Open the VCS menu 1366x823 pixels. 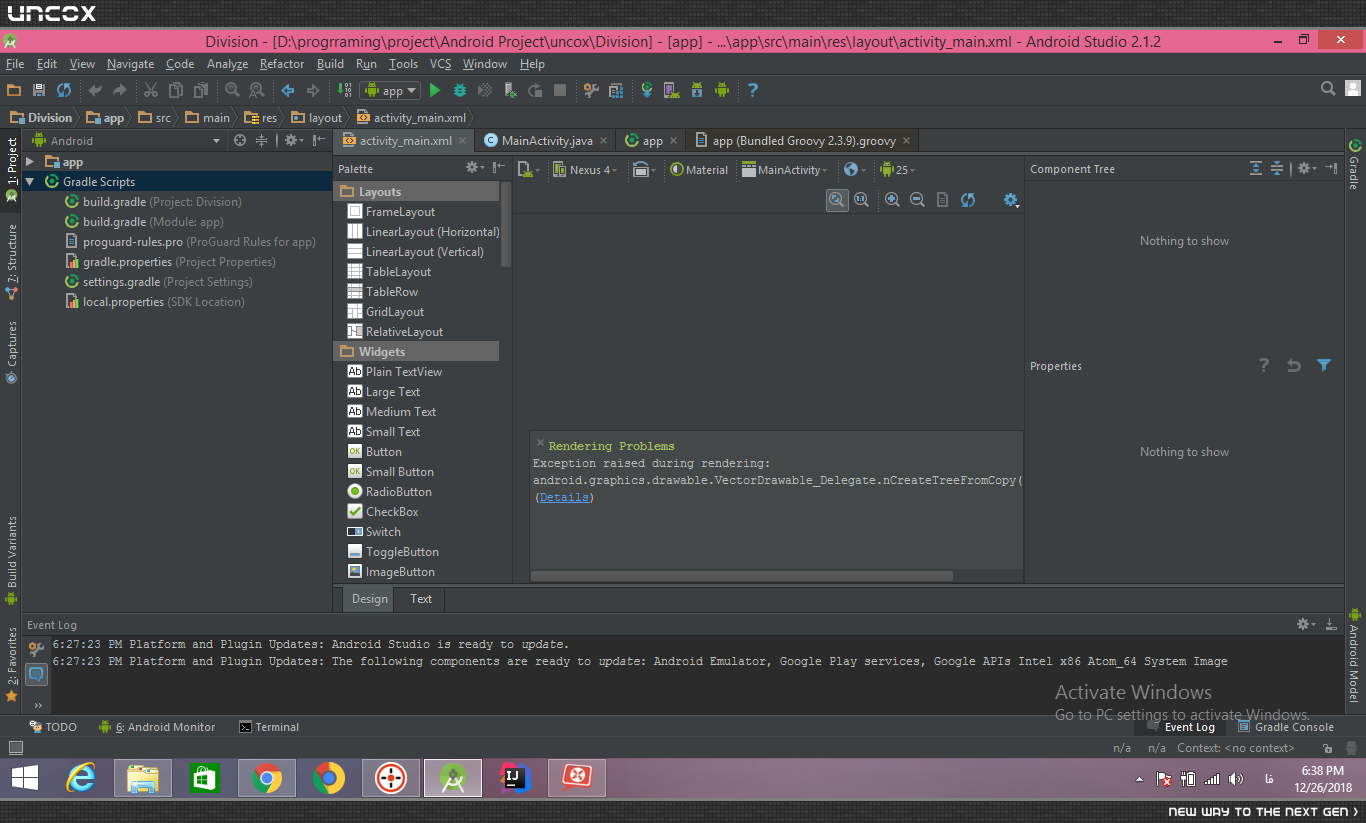(441, 64)
